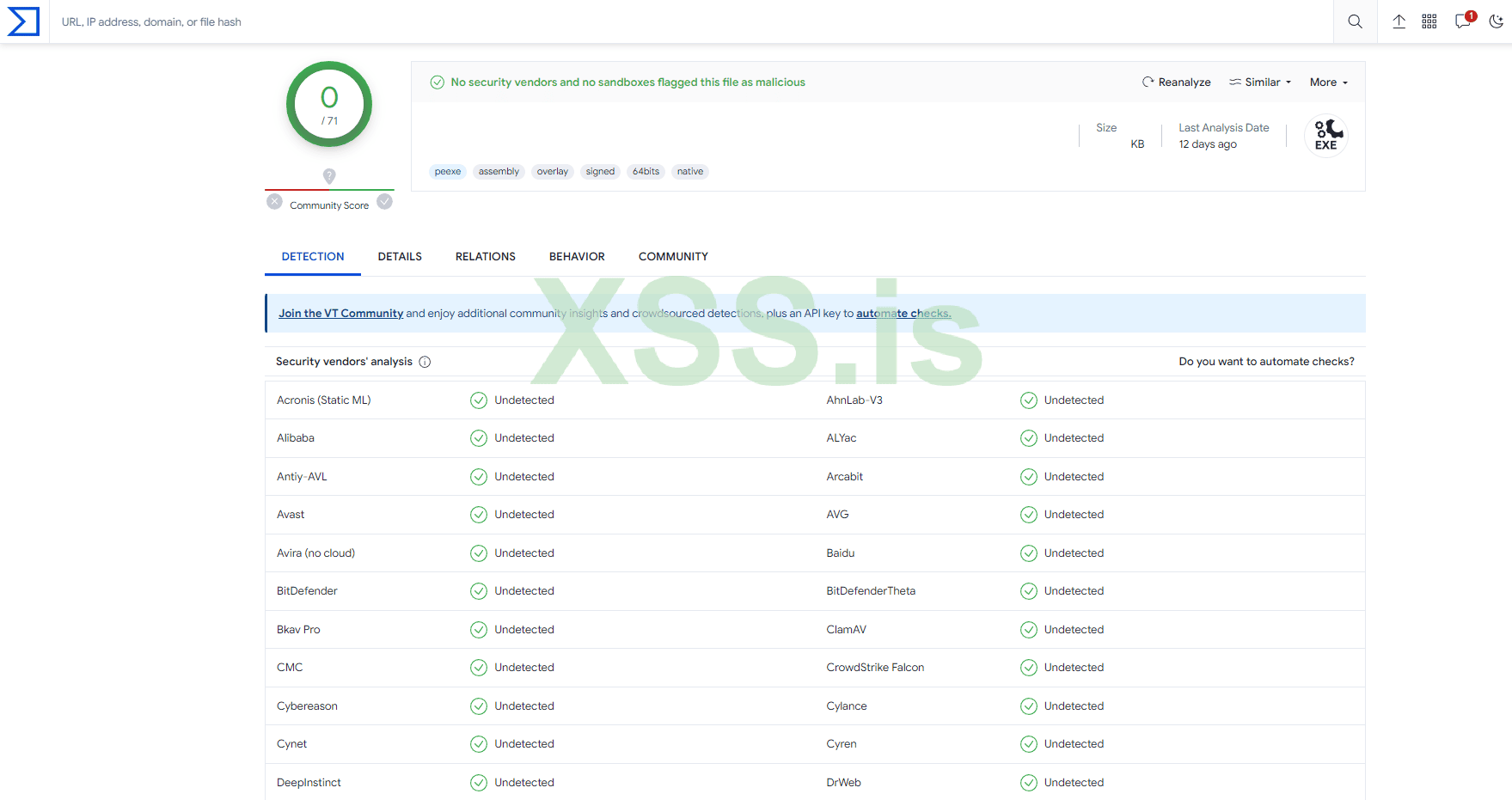1512x800 pixels.
Task: Click the Baidu undetected check icon
Action: pyautogui.click(x=1029, y=553)
